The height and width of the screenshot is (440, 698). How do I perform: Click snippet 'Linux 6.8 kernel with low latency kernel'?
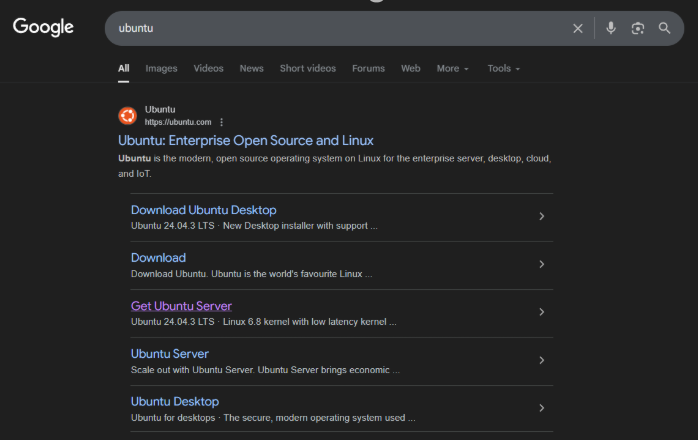(x=304, y=322)
